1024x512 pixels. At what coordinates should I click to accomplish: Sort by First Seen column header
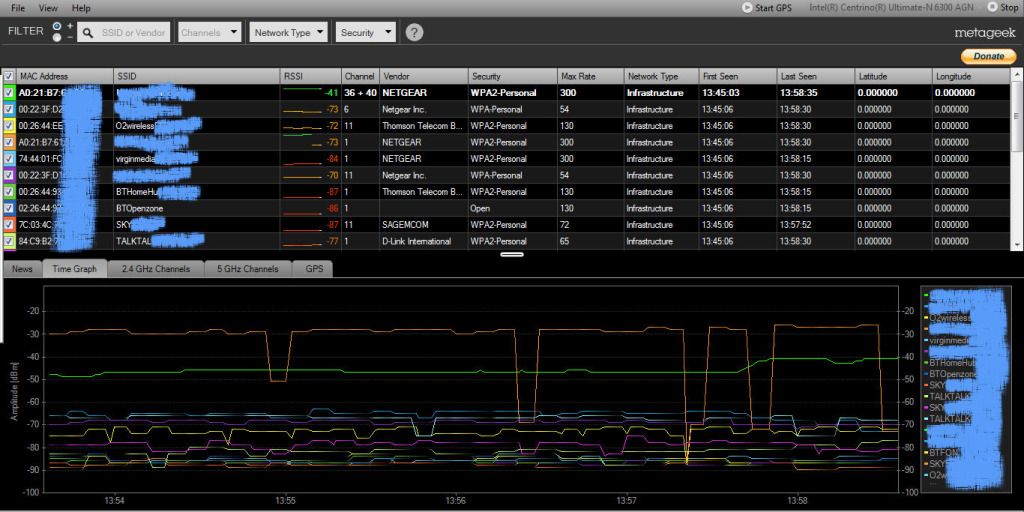(737, 76)
